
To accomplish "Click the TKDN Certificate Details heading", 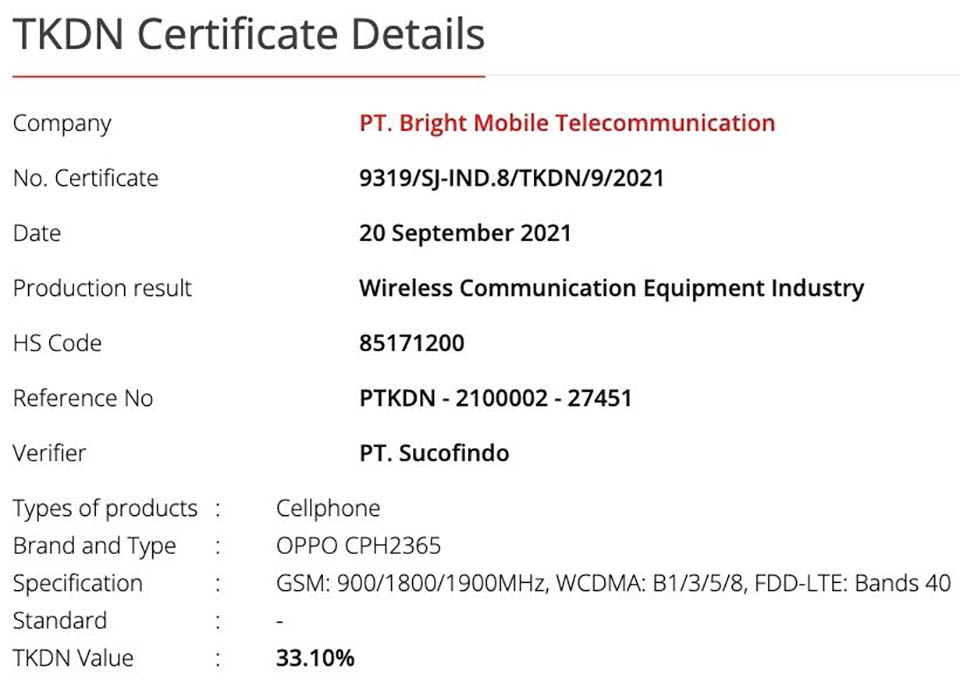I will pos(249,34).
